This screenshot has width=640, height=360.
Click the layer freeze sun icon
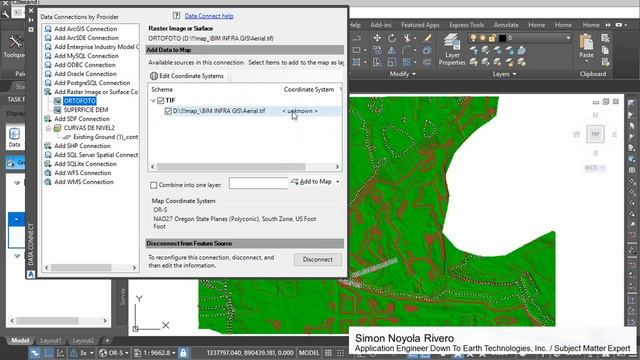483,38
